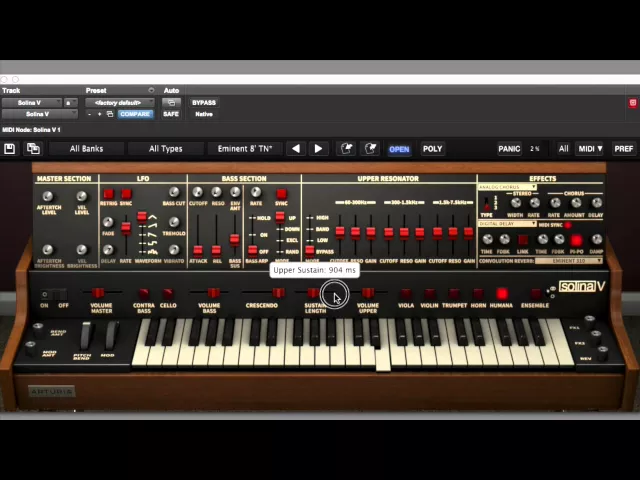Toggle the Cello voice switch
Image resolution: width=640 pixels, height=480 pixels.
(168, 293)
